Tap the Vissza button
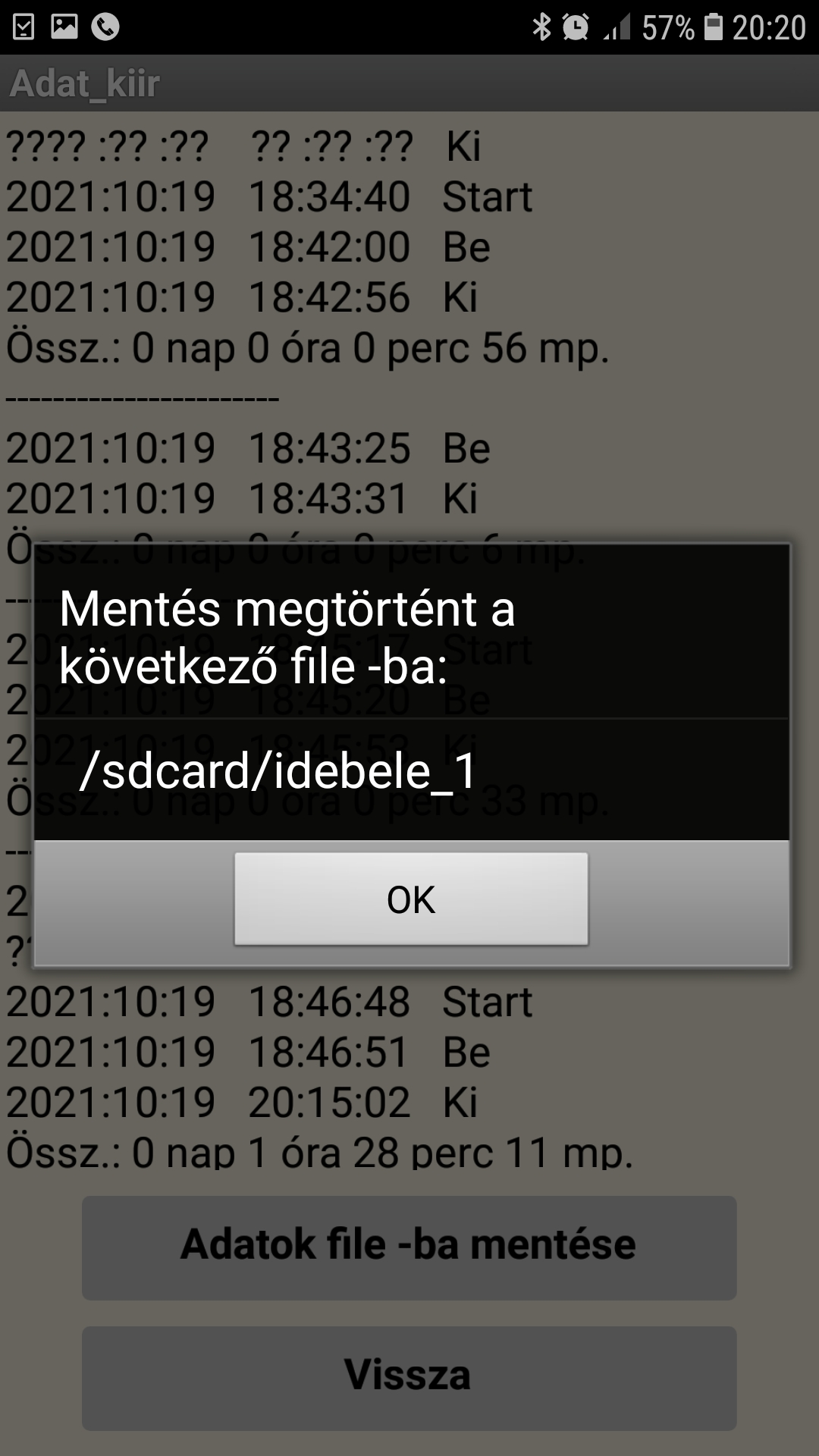The image size is (819, 1456). point(409,1378)
